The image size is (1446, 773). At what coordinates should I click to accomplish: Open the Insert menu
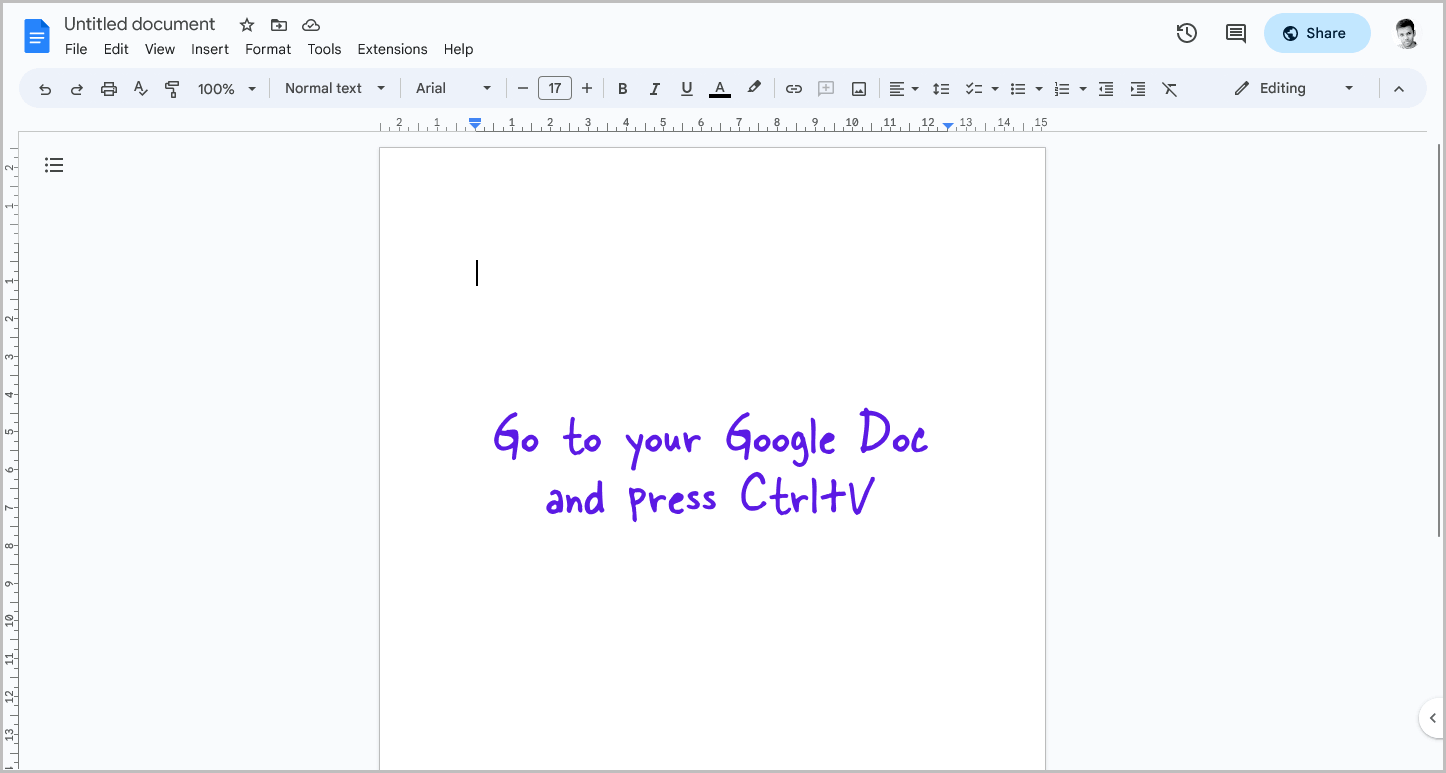210,49
